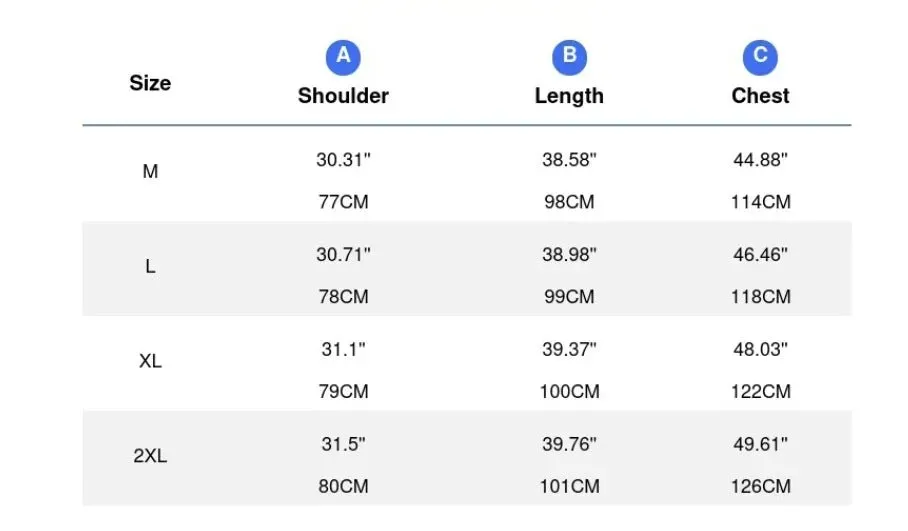Click the blue A circle icon
Viewport: 908px width, 531px height.
point(343,57)
